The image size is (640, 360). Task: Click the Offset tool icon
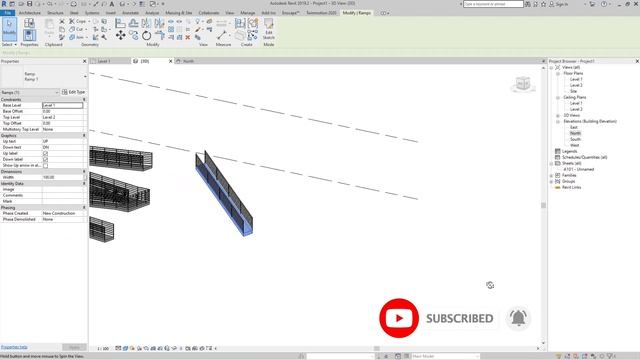point(133,23)
